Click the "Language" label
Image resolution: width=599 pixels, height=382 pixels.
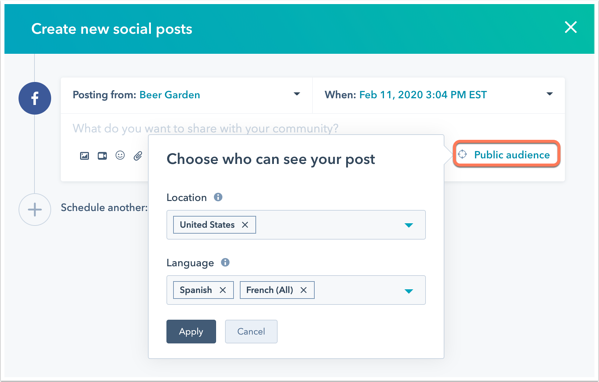pyautogui.click(x=190, y=263)
